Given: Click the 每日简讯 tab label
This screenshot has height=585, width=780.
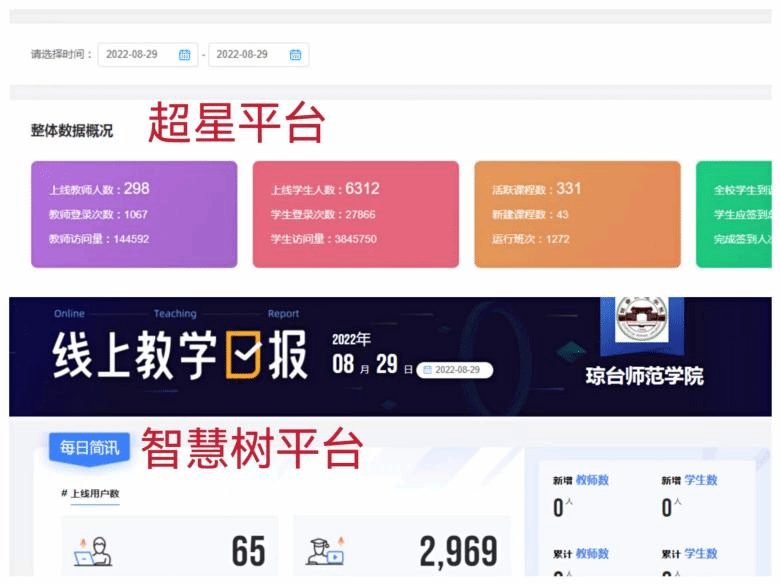Looking at the screenshot, I should [90, 447].
